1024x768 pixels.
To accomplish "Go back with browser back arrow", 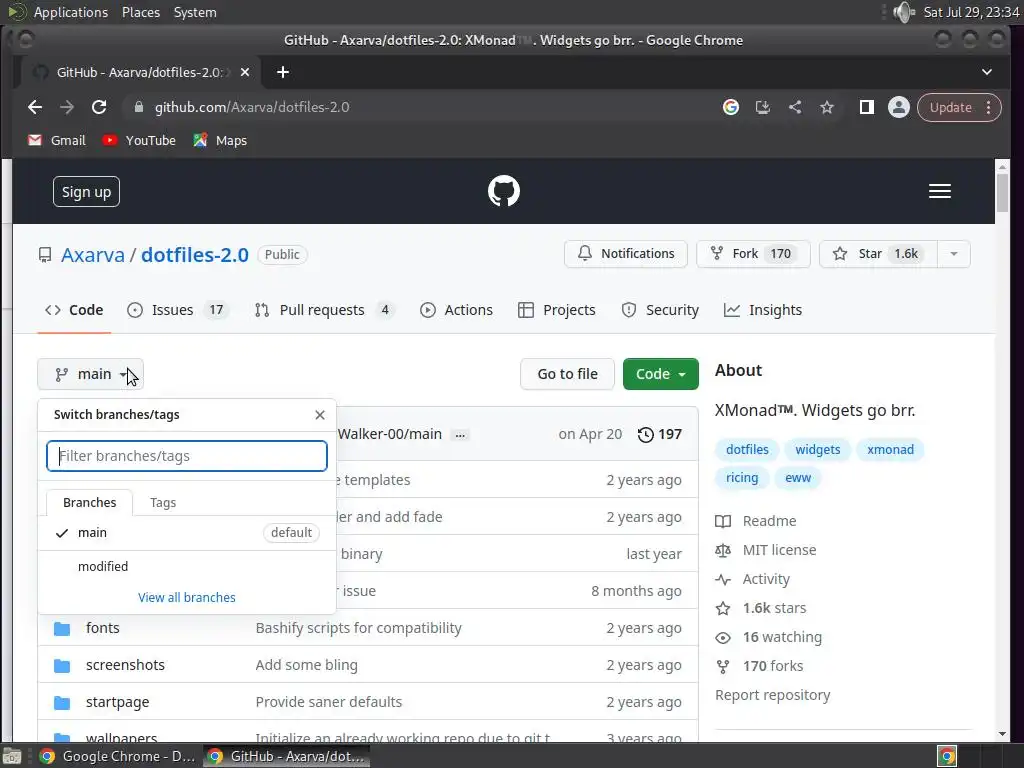I will point(35,107).
